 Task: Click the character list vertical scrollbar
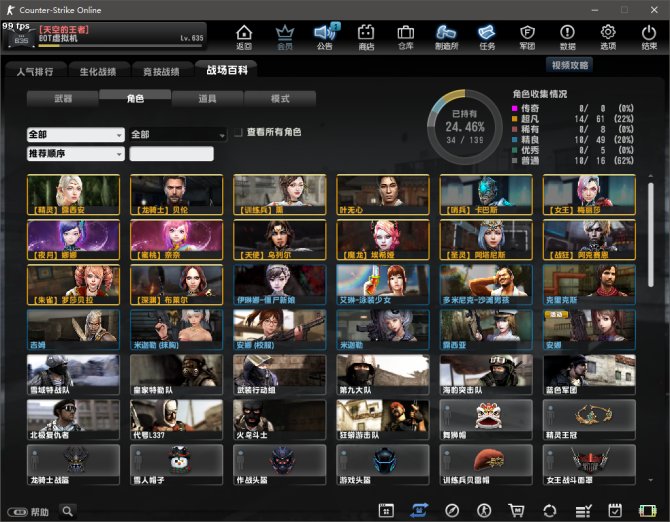[x=650, y=235]
